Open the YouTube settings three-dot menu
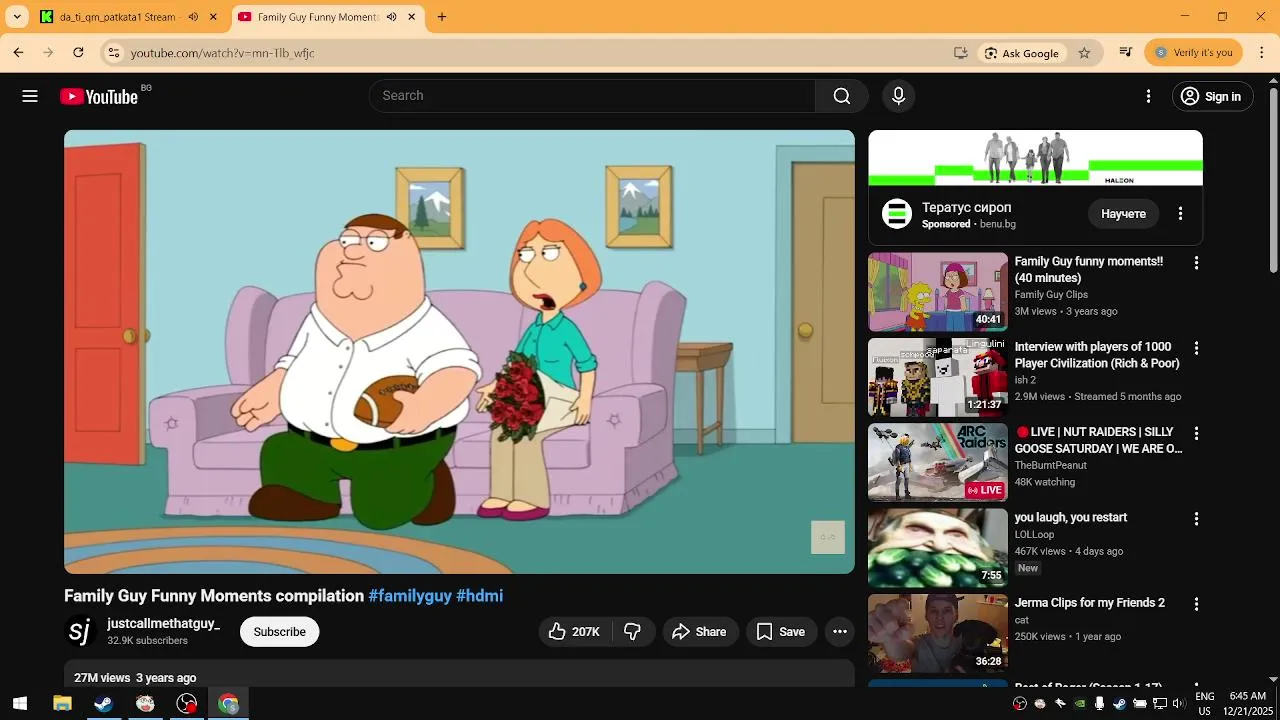 [x=1148, y=96]
